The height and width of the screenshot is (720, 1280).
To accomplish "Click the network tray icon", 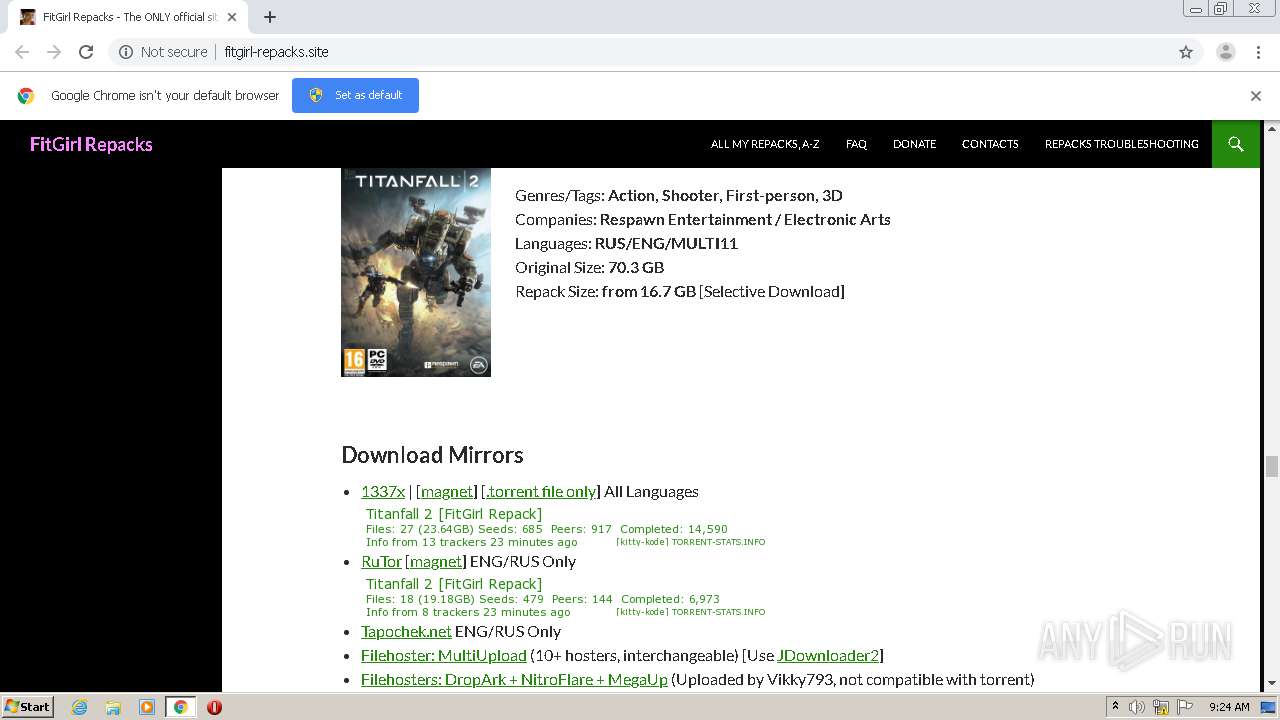I will pyautogui.click(x=1161, y=707).
